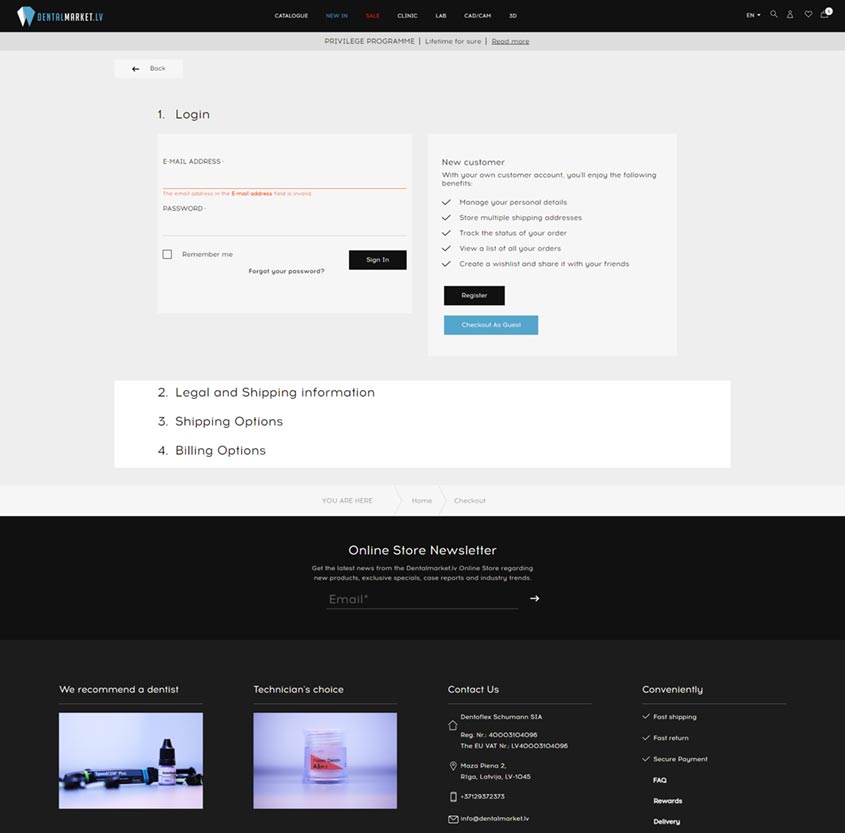Open the user account icon
Viewport: 845px width, 833px height.
[x=790, y=15]
